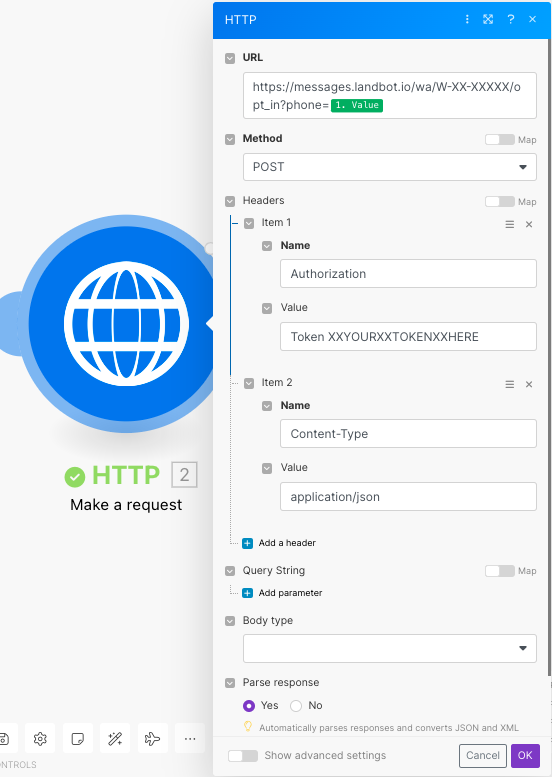Open the Body type dropdown

(389, 648)
